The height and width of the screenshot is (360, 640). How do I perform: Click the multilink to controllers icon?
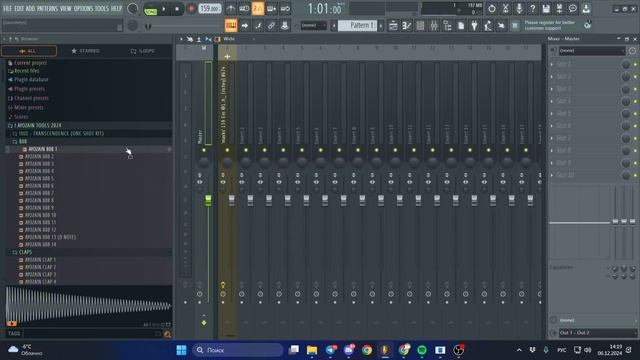pos(285,26)
